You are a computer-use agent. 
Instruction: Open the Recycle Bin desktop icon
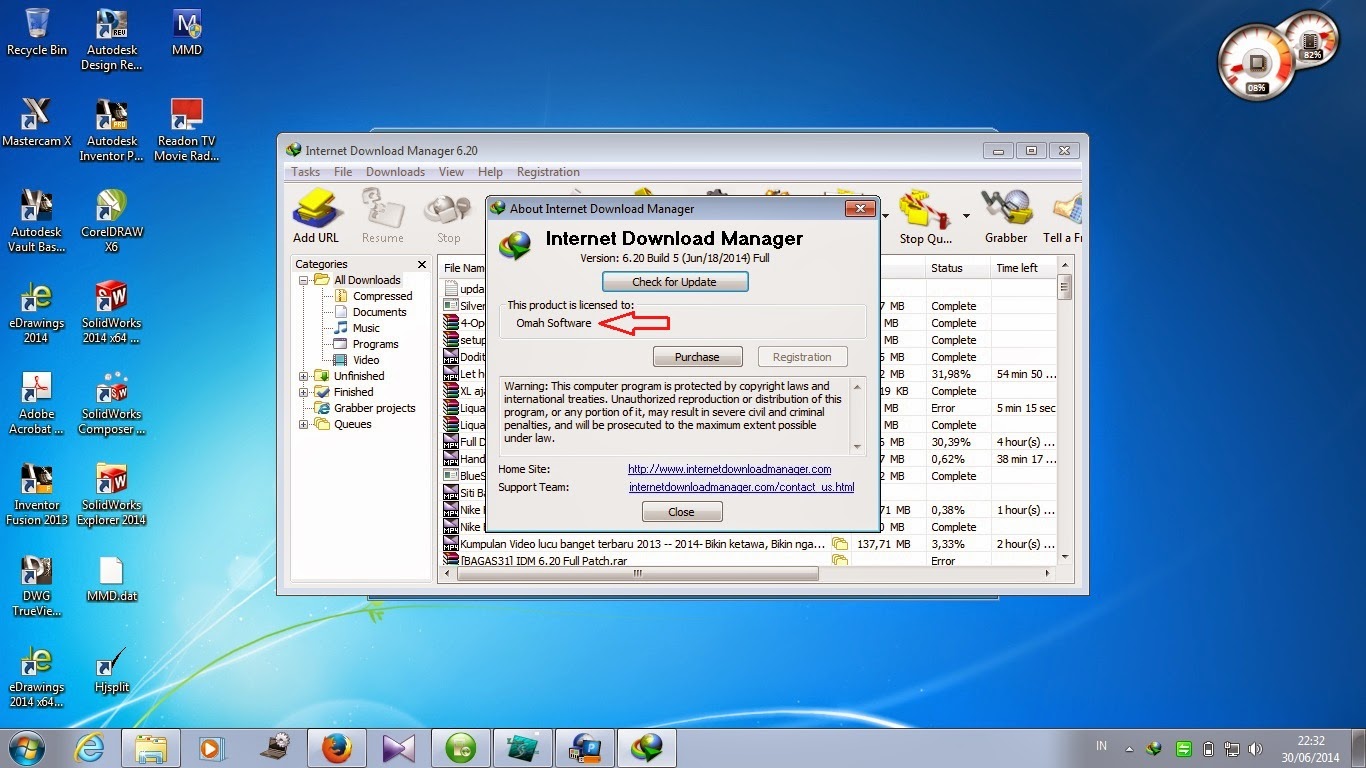[37, 32]
